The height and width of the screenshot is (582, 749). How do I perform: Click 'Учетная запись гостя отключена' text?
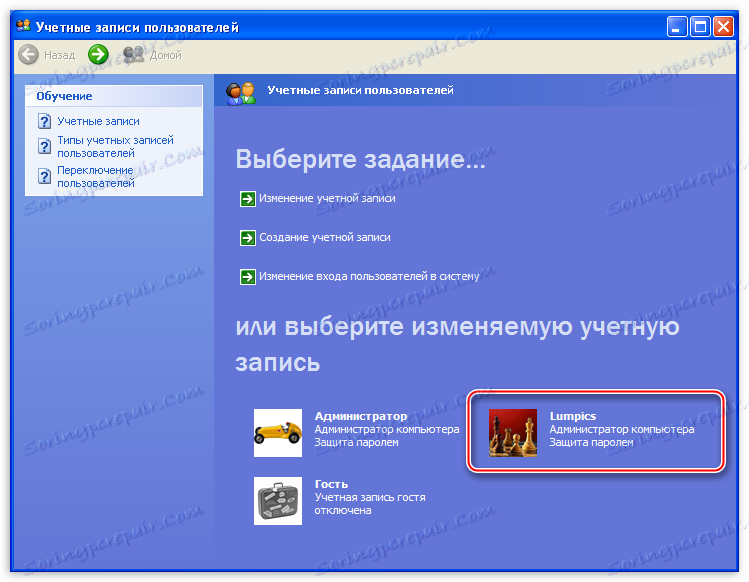pyautogui.click(x=370, y=504)
